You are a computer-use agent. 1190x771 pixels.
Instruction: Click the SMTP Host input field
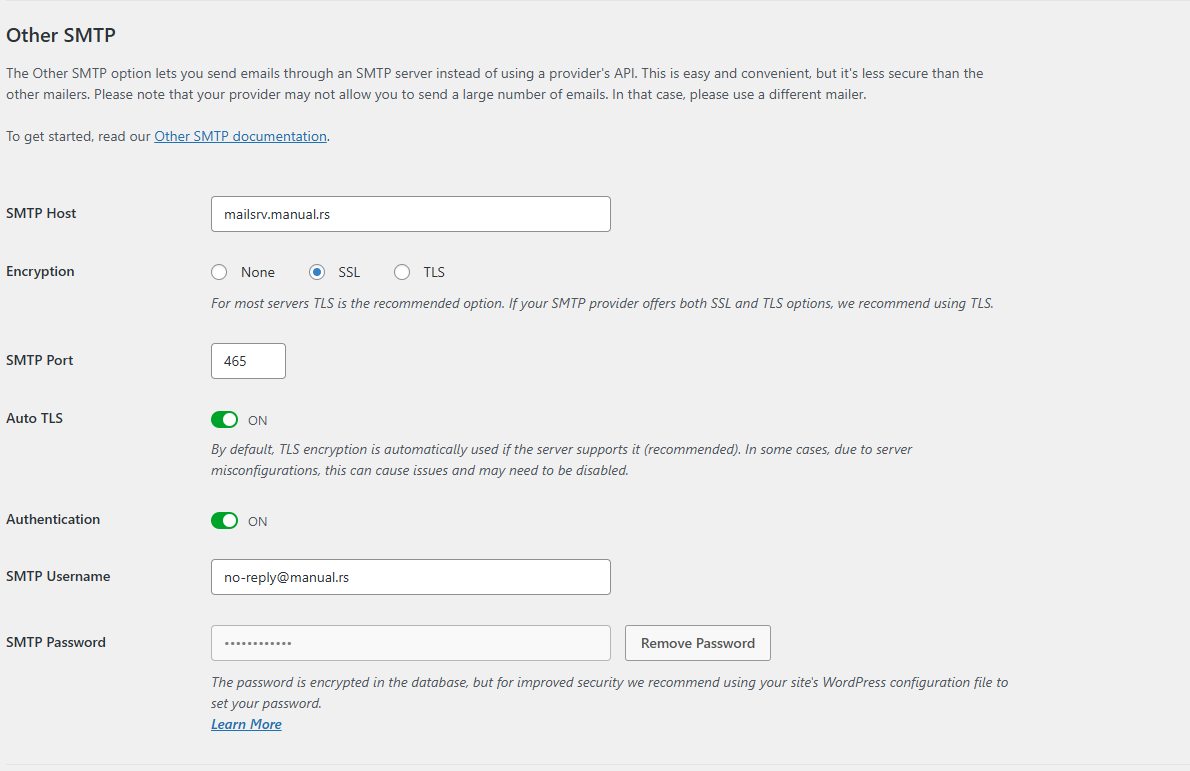click(410, 214)
